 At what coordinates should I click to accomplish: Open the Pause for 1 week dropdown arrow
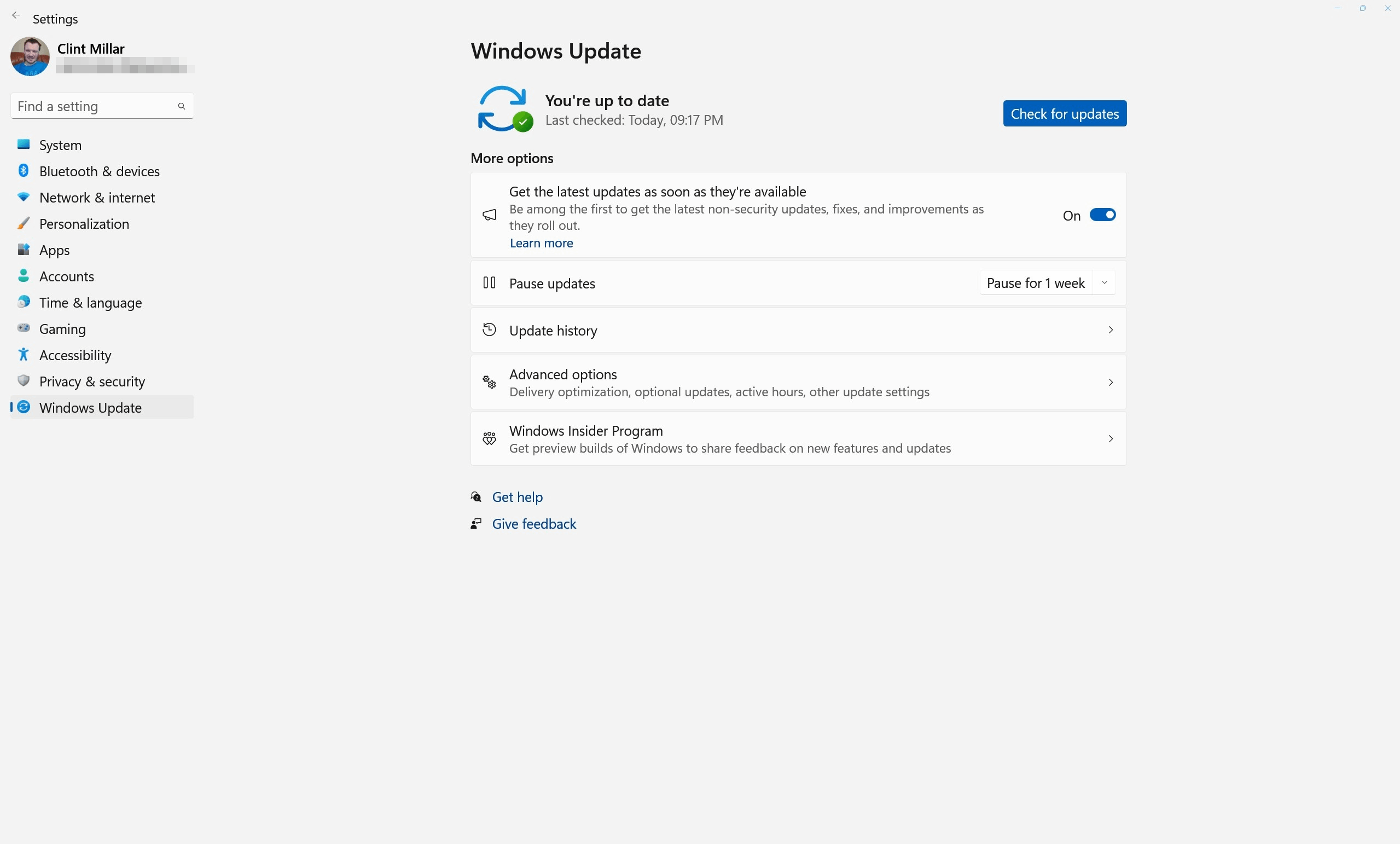point(1105,282)
